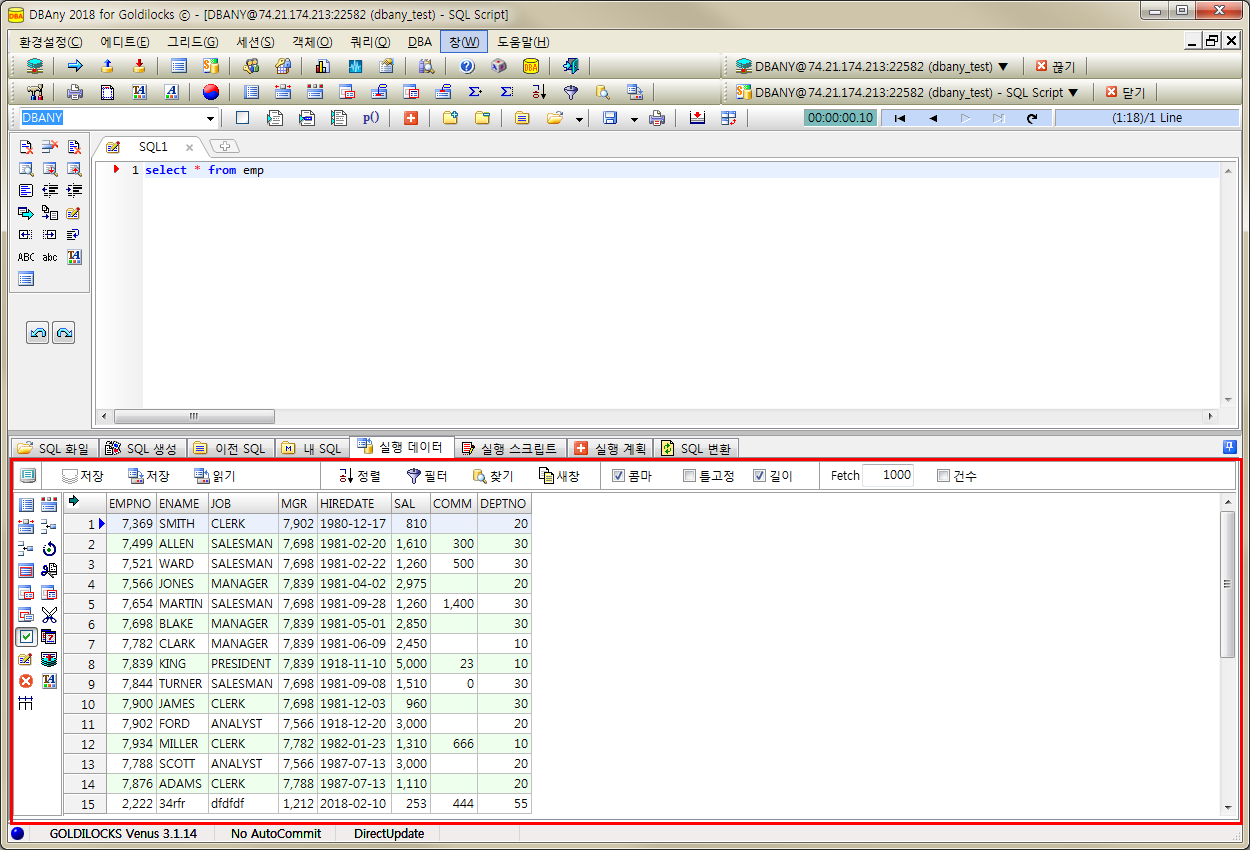
Task: Click the blue pin icon at results panel corner
Action: coord(1230,447)
